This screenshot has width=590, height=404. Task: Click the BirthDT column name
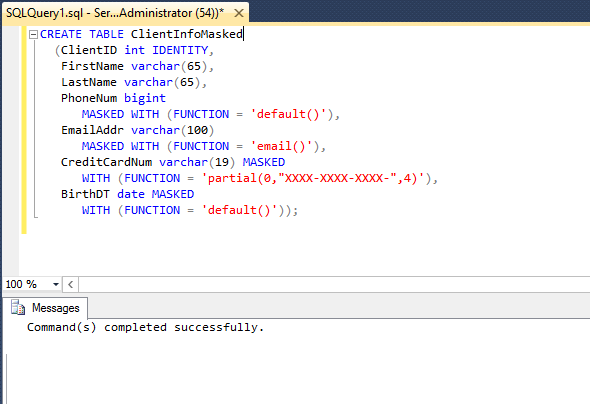pos(85,194)
